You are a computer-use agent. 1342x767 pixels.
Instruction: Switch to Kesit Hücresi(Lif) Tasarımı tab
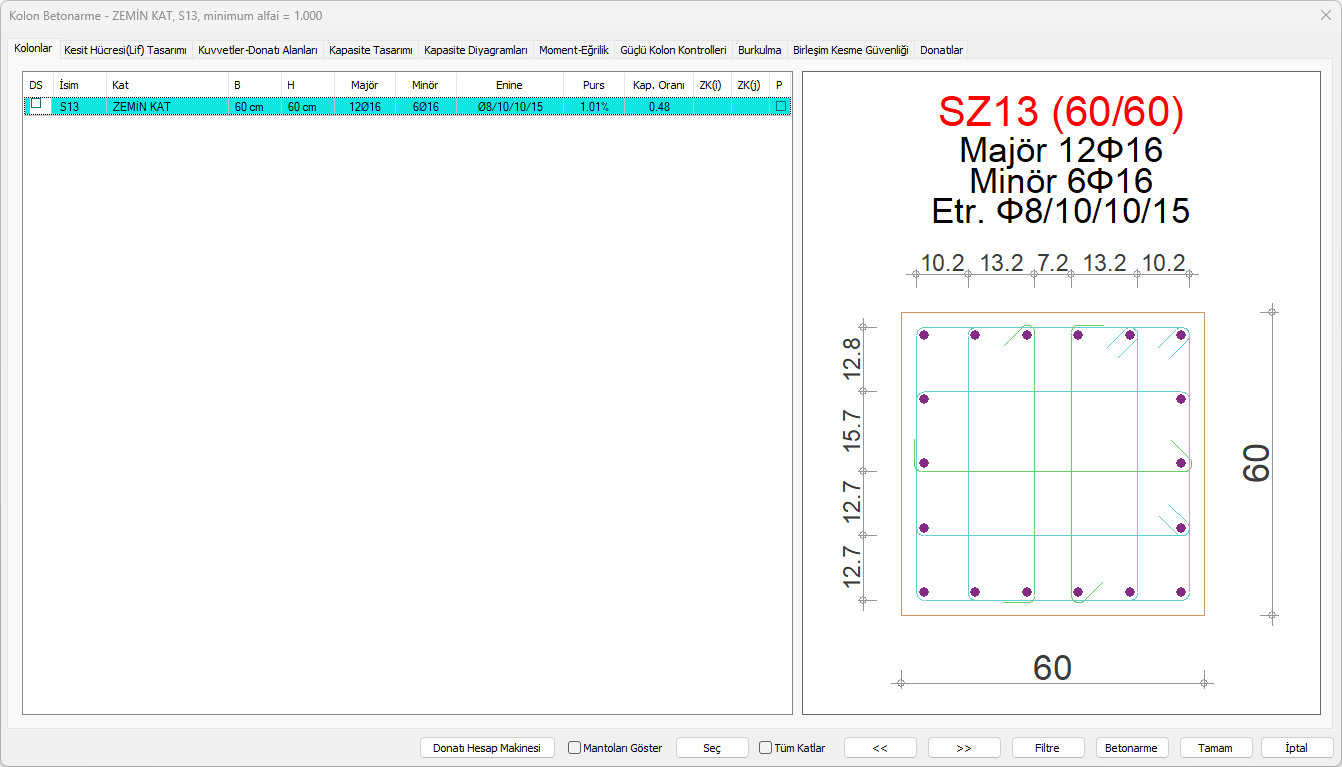pyautogui.click(x=125, y=50)
